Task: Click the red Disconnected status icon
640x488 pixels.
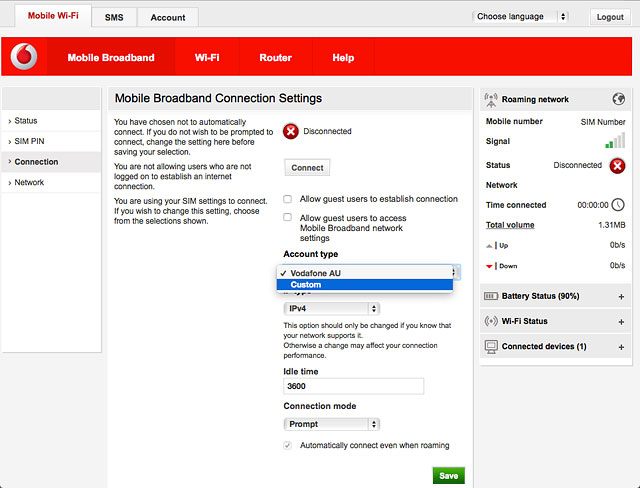Action: point(290,131)
